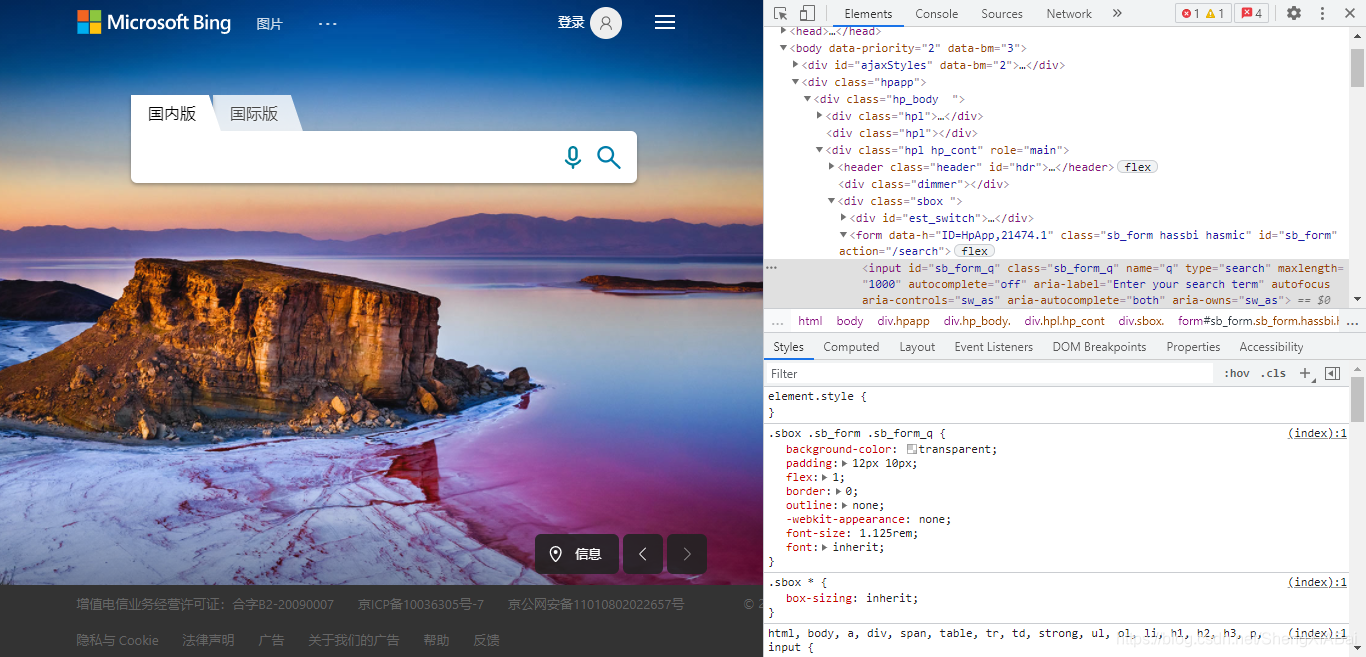This screenshot has height=657, width=1366.
Task: Expand the padding shorthand property triangle
Action: coord(845,464)
